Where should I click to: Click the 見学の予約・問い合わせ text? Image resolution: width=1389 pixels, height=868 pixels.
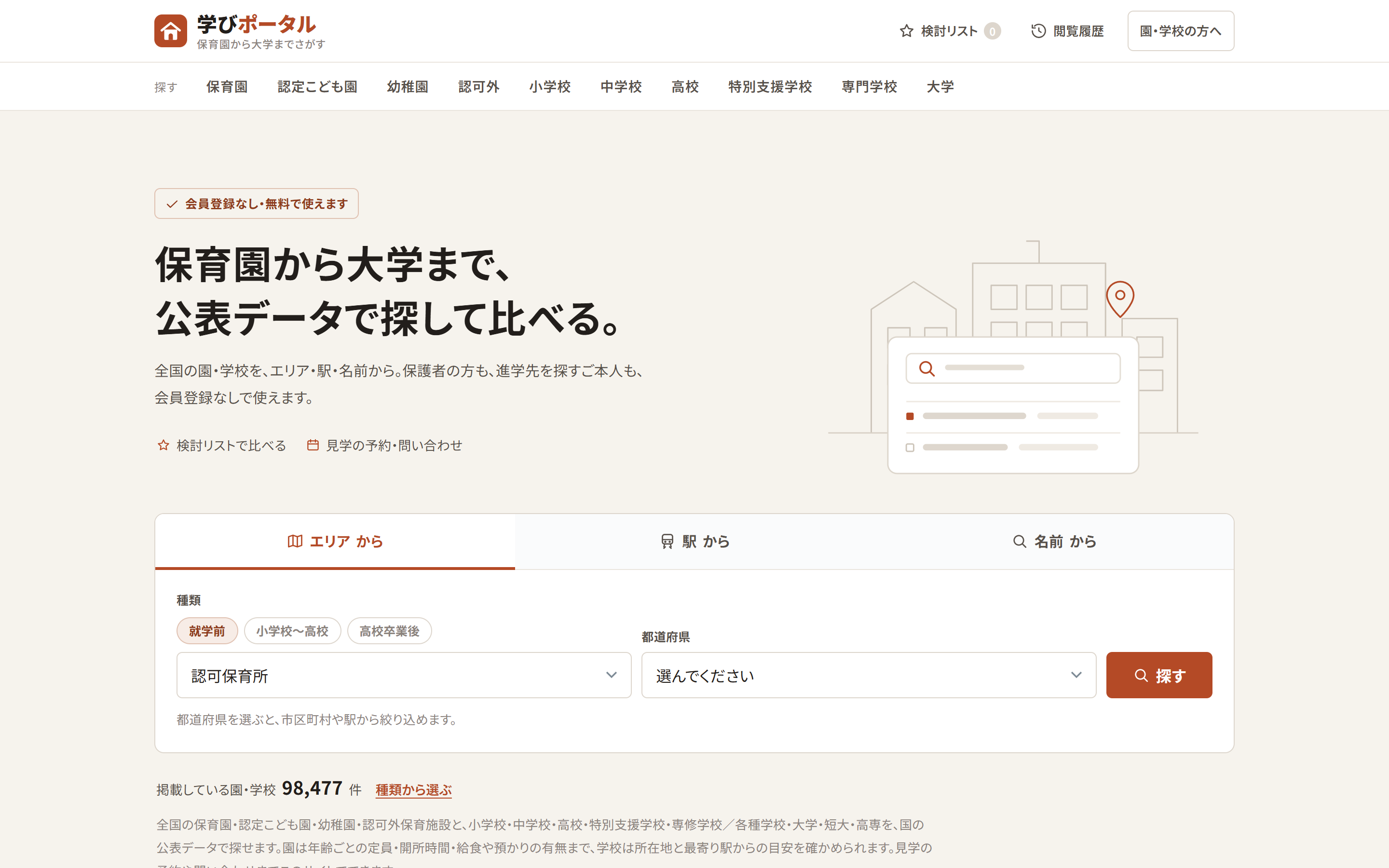395,446
